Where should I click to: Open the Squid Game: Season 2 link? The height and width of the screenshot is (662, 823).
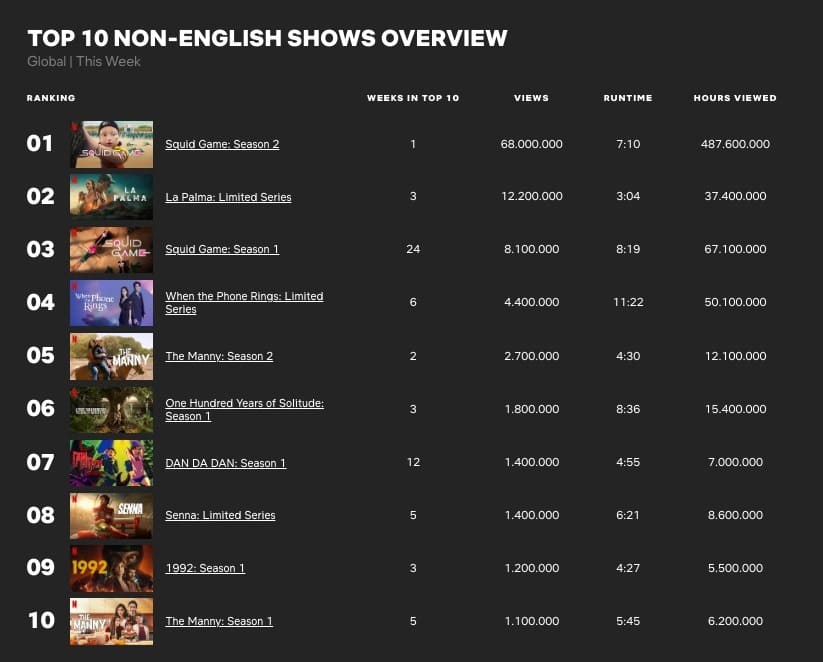[x=222, y=144]
